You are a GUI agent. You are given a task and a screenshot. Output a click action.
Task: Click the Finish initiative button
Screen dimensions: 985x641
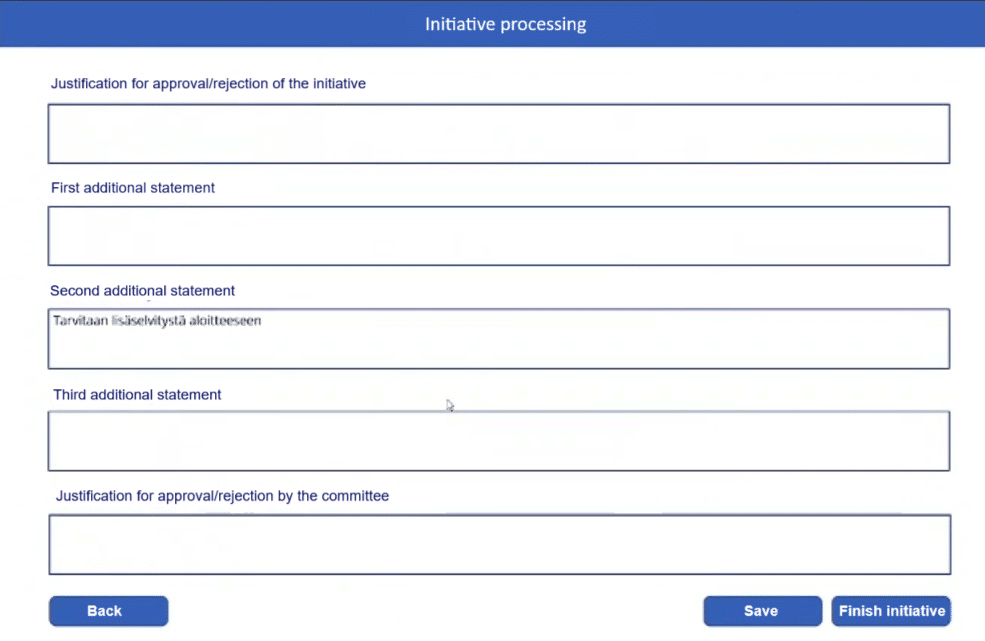click(x=891, y=611)
